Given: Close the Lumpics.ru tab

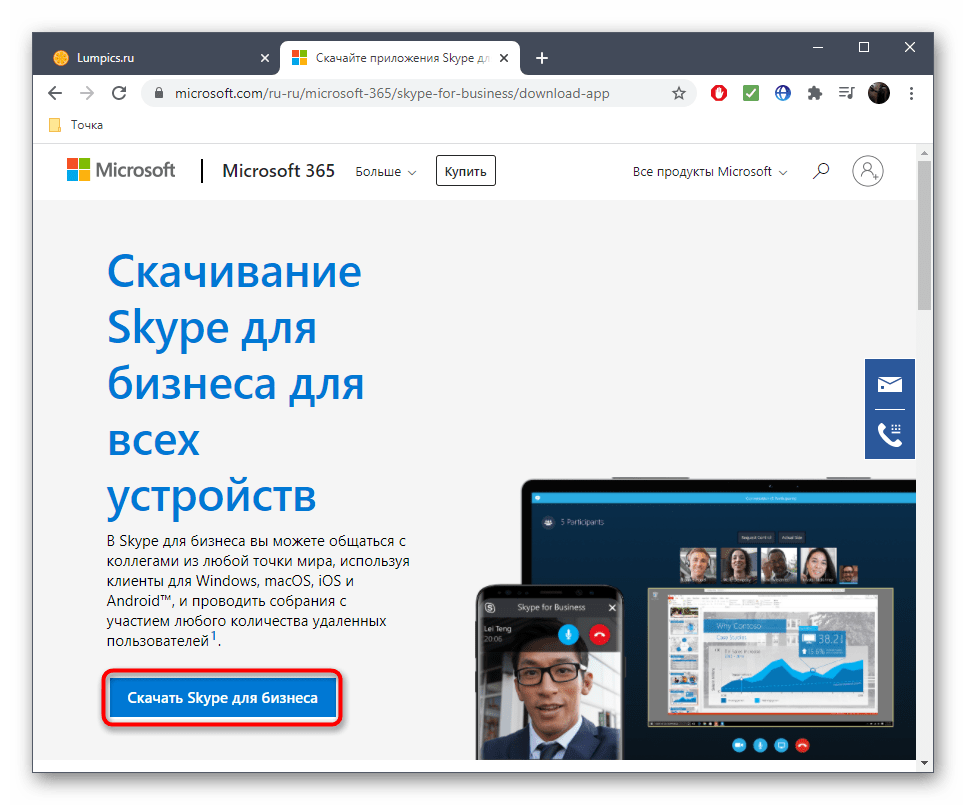Looking at the screenshot, I should 265,58.
